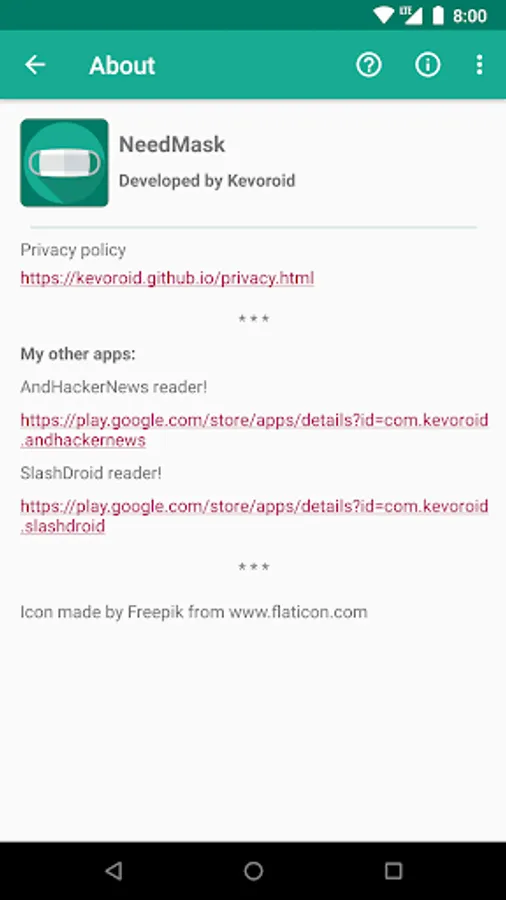Tap the Developed by Kevoroid text
Viewport: 506px width, 900px height.
click(x=207, y=181)
